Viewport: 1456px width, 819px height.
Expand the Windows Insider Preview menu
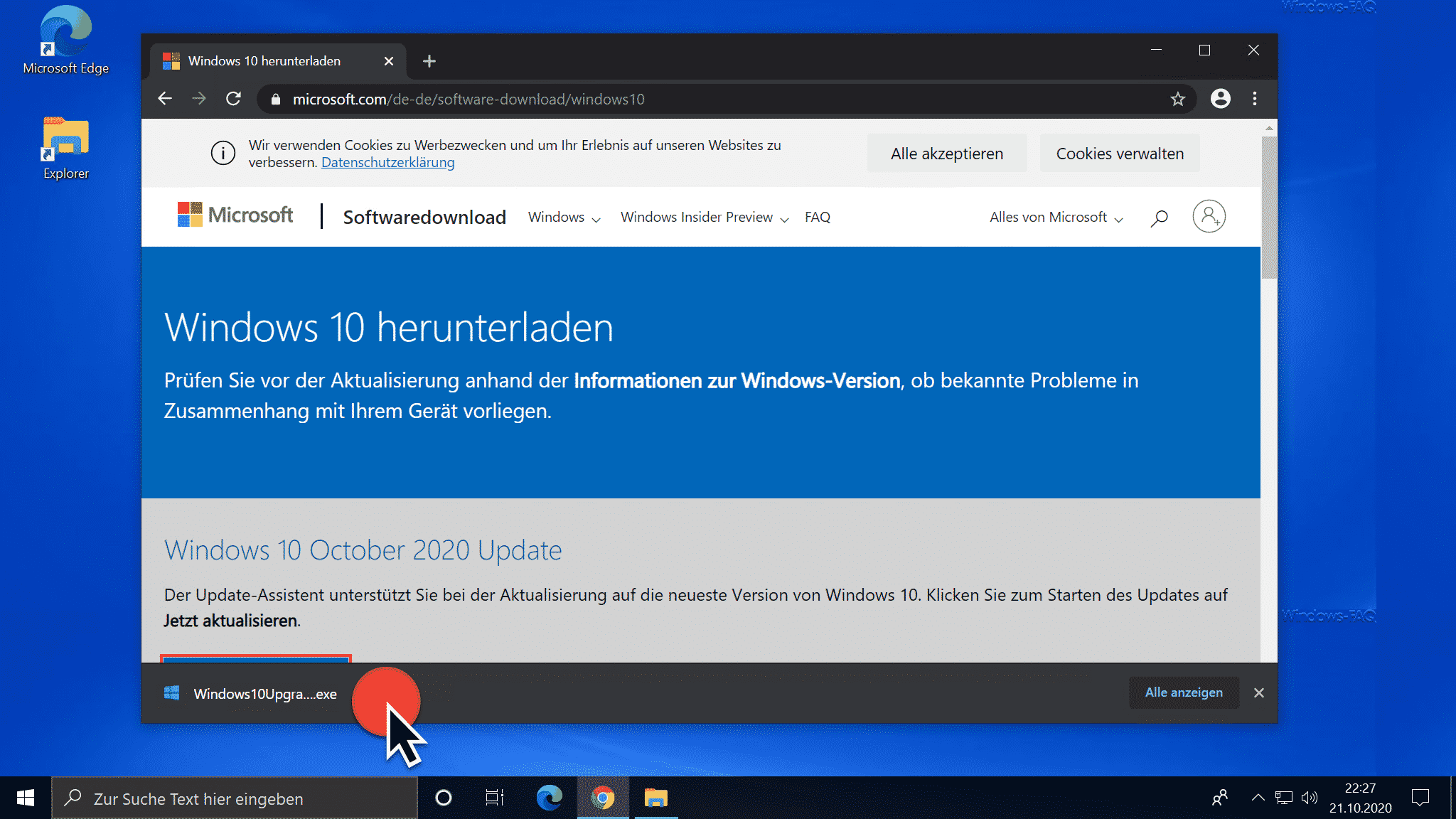705,217
